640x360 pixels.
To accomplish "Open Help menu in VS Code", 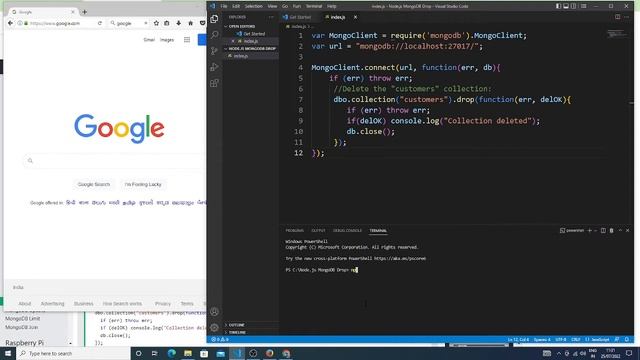I will (x=331, y=6).
